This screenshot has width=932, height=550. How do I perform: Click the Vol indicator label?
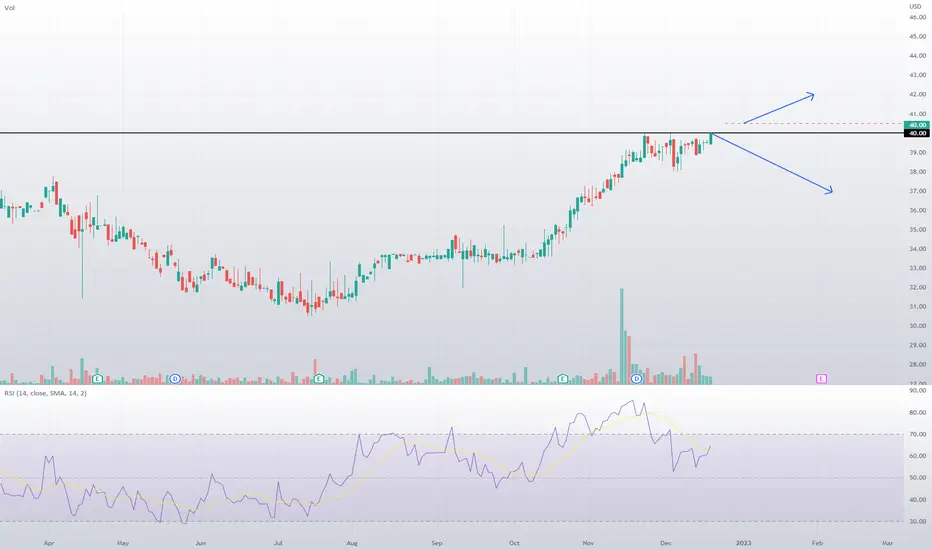tap(10, 8)
